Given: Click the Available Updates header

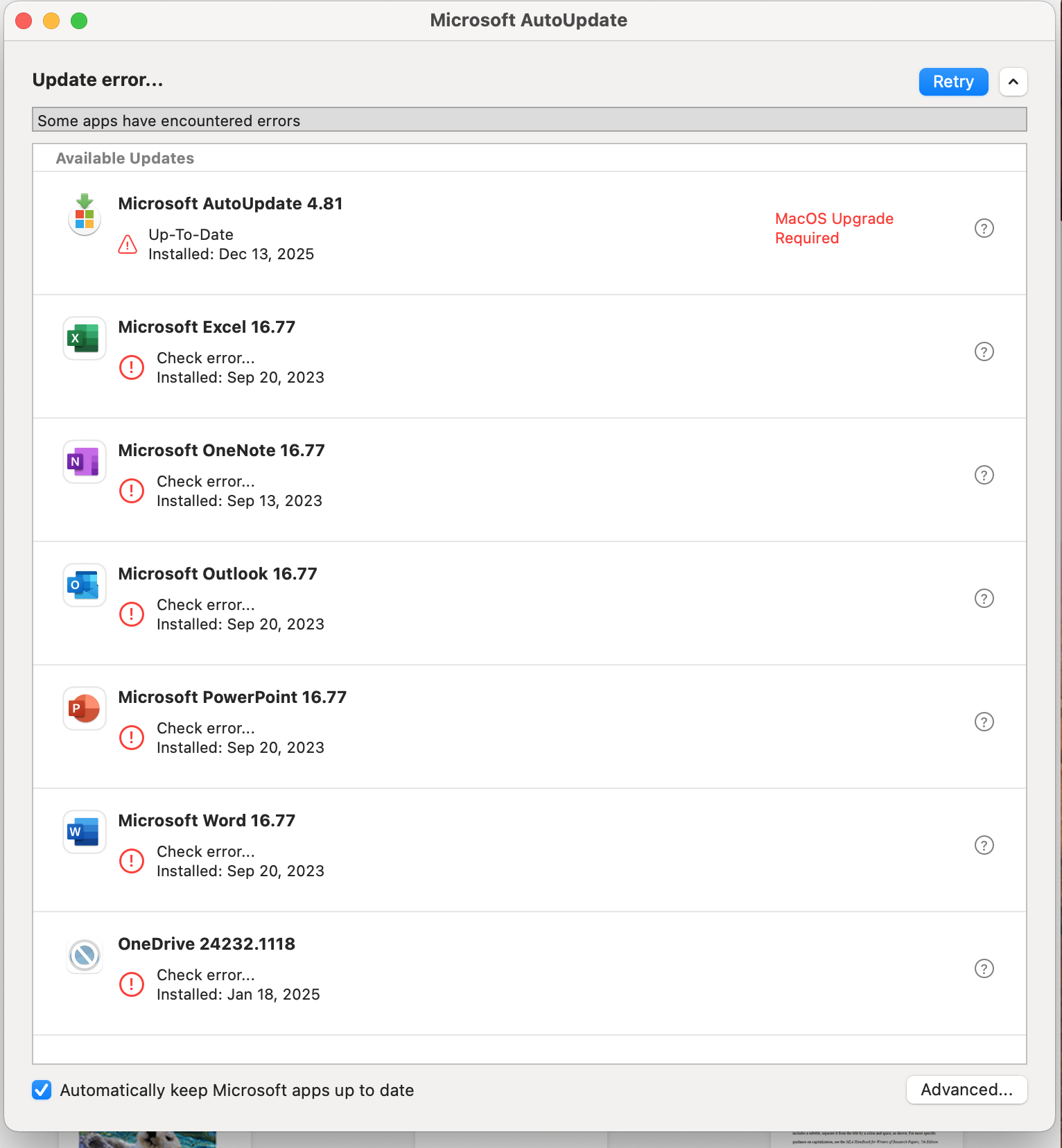Looking at the screenshot, I should point(125,158).
